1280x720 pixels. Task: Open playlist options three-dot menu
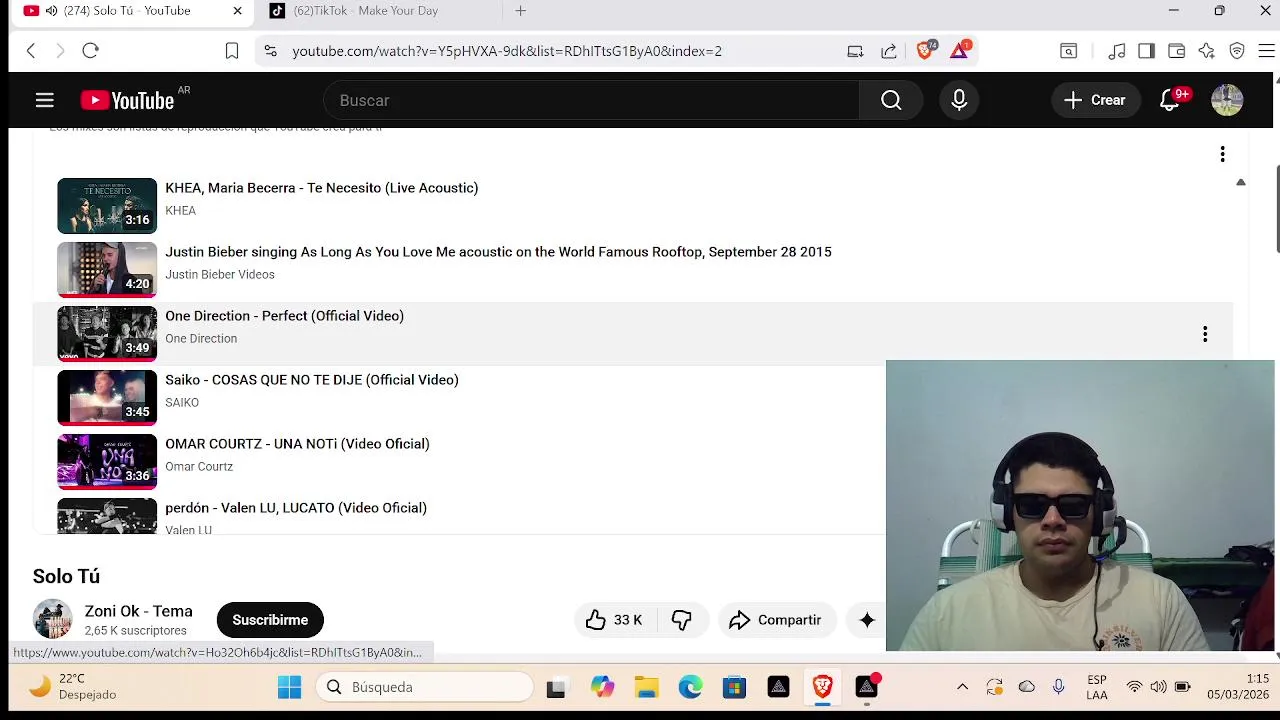tap(1222, 154)
